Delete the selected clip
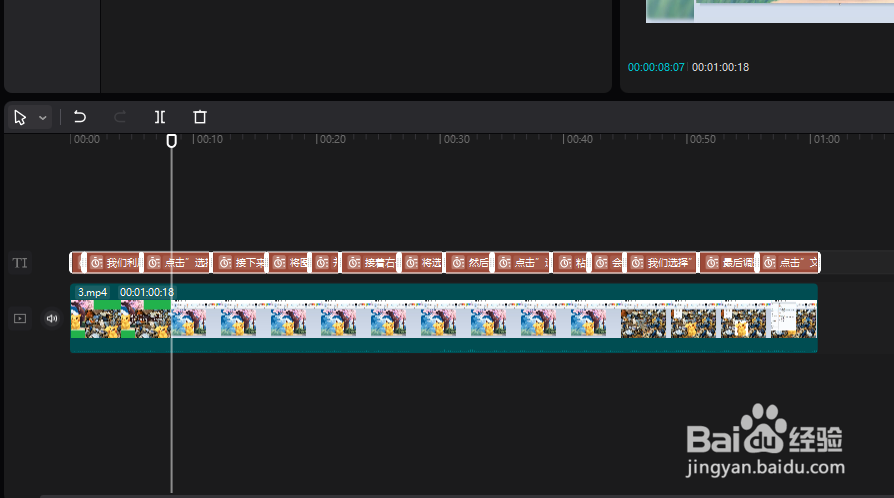This screenshot has height=498, width=894. (200, 117)
